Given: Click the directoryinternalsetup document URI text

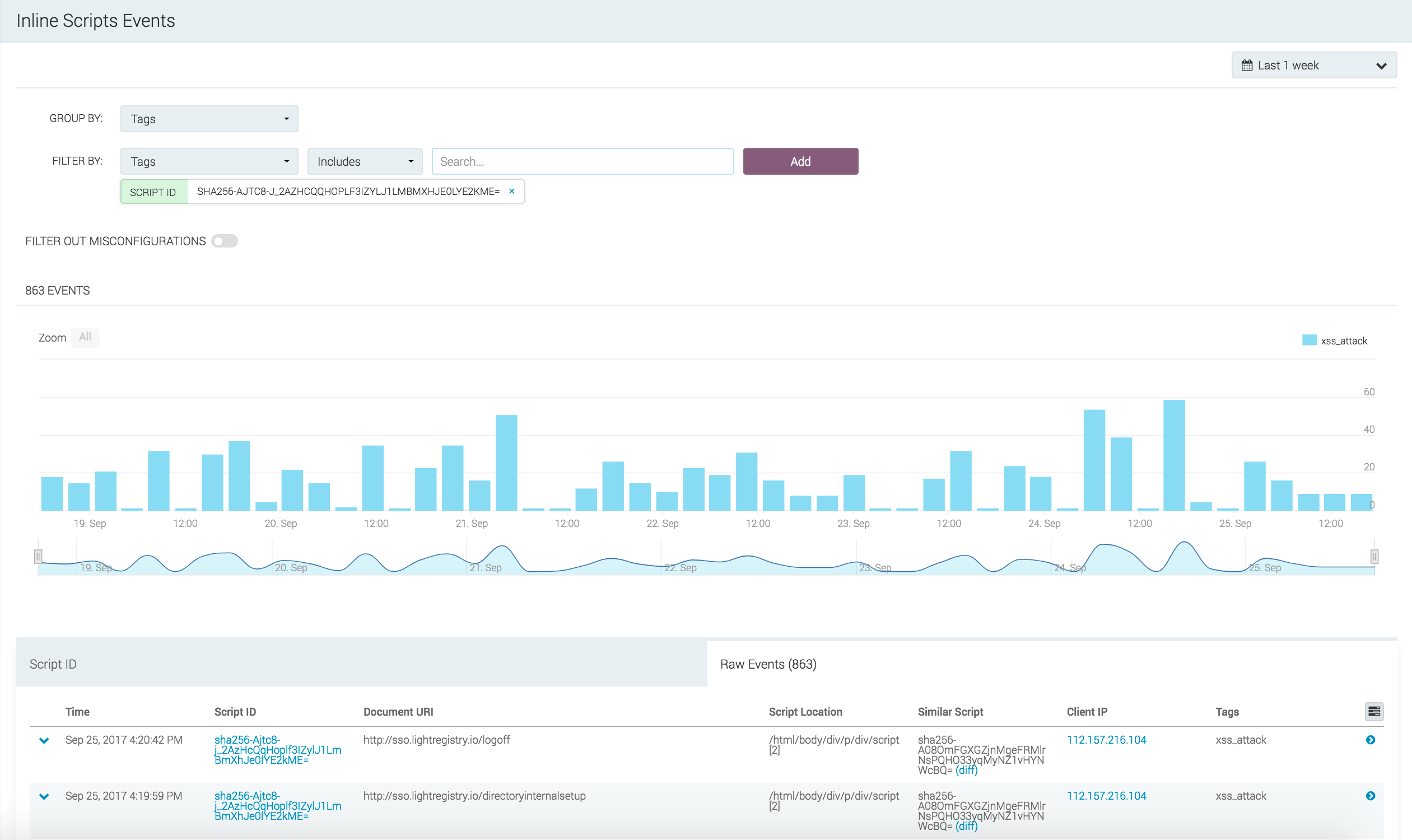Looking at the screenshot, I should tap(474, 796).
